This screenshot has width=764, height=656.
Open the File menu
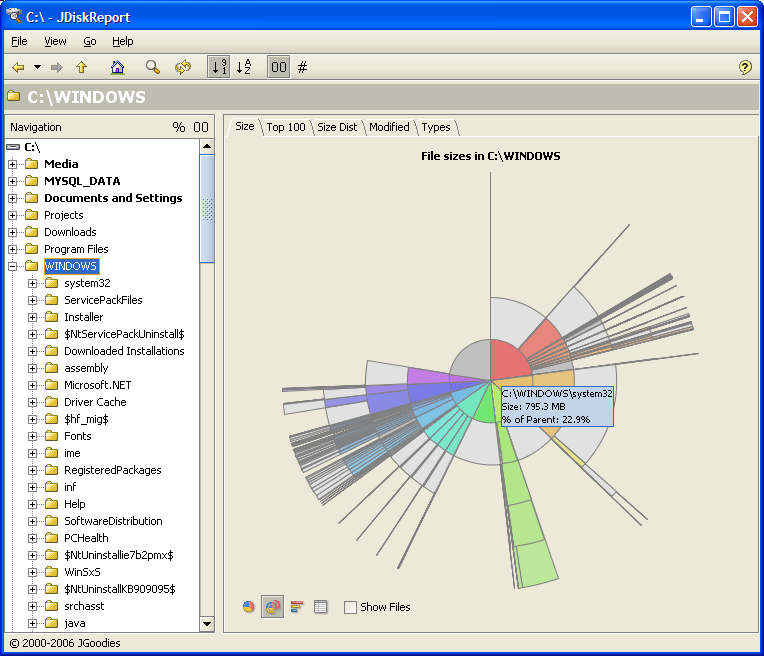[x=19, y=41]
